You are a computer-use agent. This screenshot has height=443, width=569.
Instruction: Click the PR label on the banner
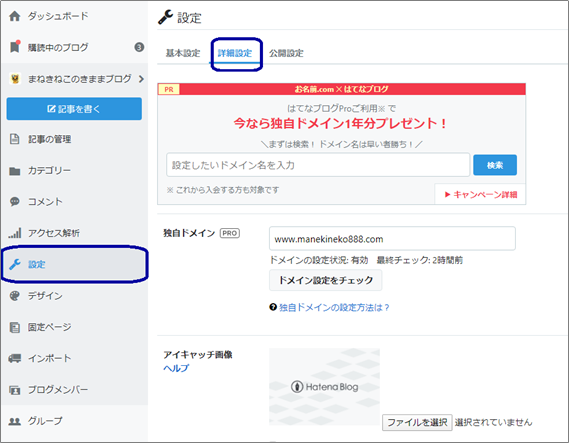point(169,89)
